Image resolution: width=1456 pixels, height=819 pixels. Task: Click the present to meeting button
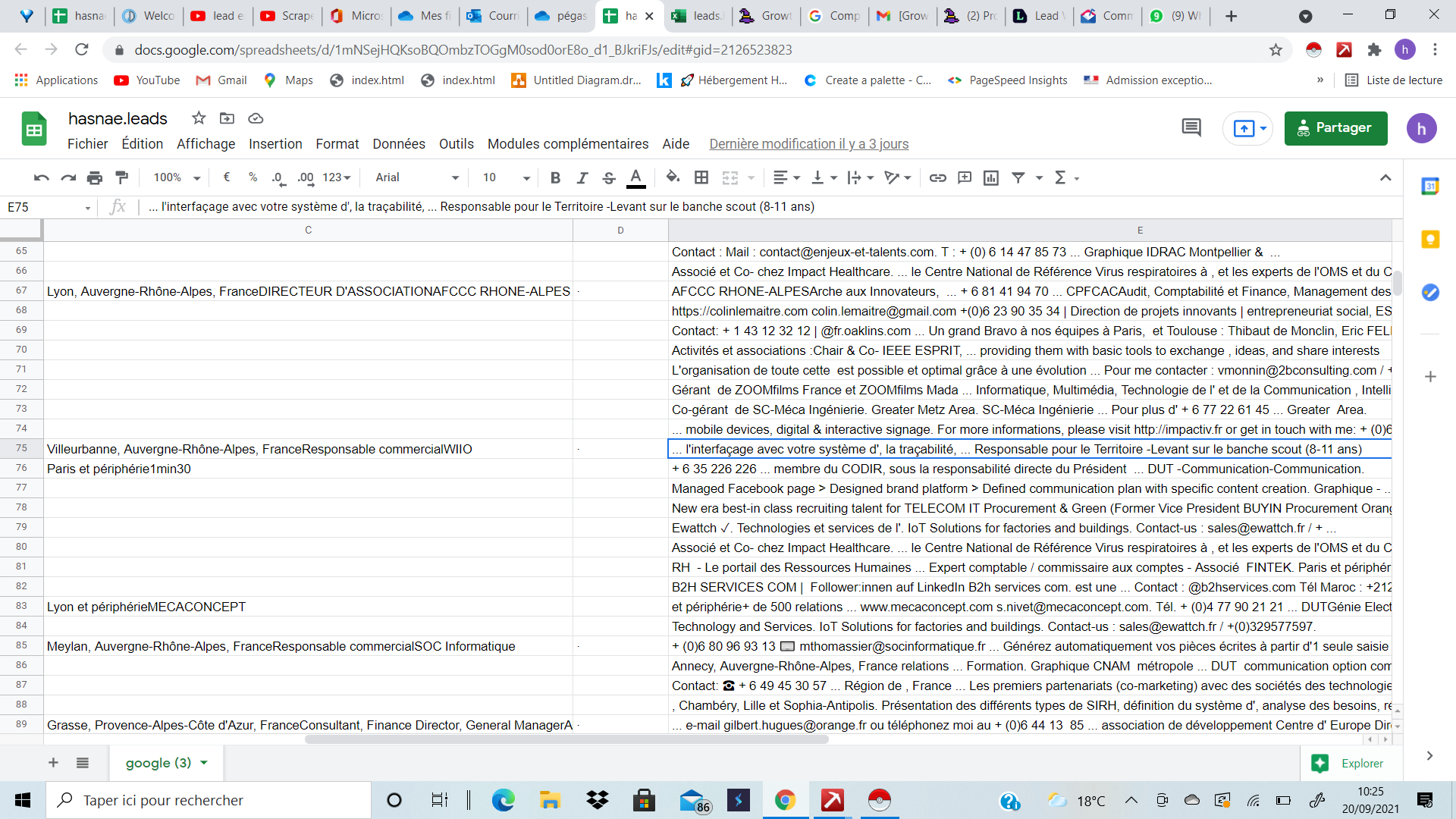coord(1248,128)
